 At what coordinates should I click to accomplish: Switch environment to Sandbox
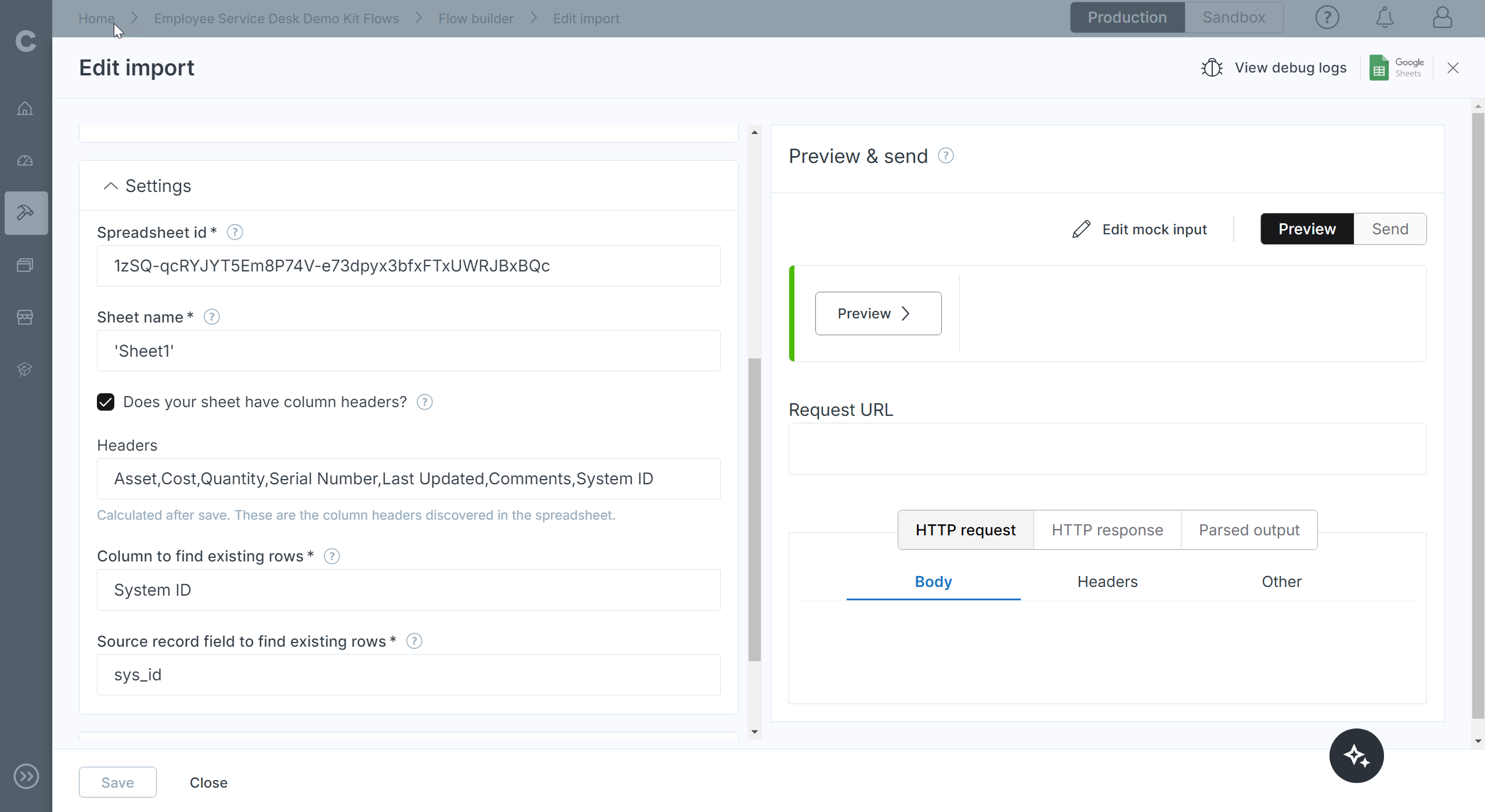coord(1234,17)
